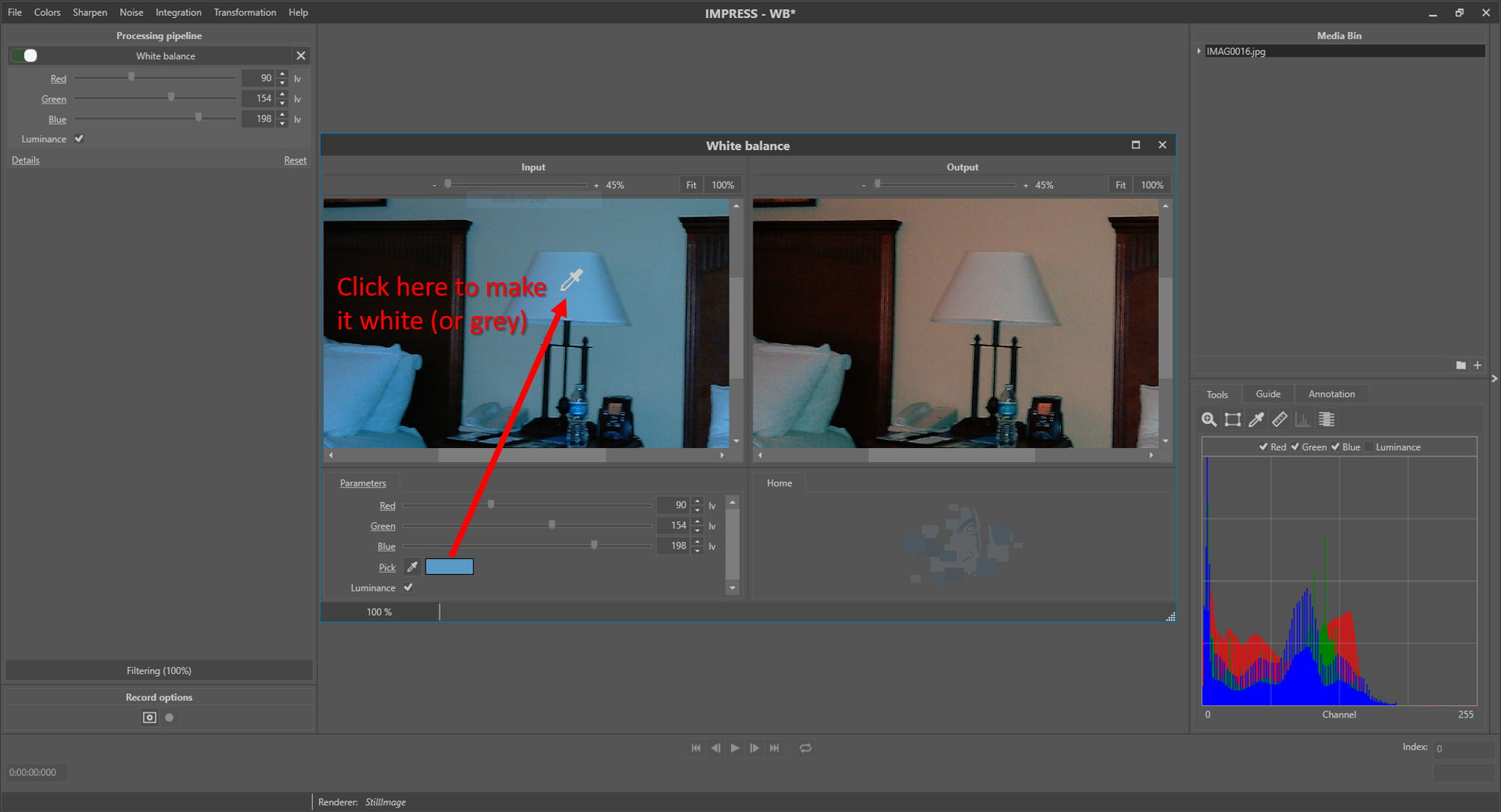Click the picked blue color swatch

(x=449, y=567)
